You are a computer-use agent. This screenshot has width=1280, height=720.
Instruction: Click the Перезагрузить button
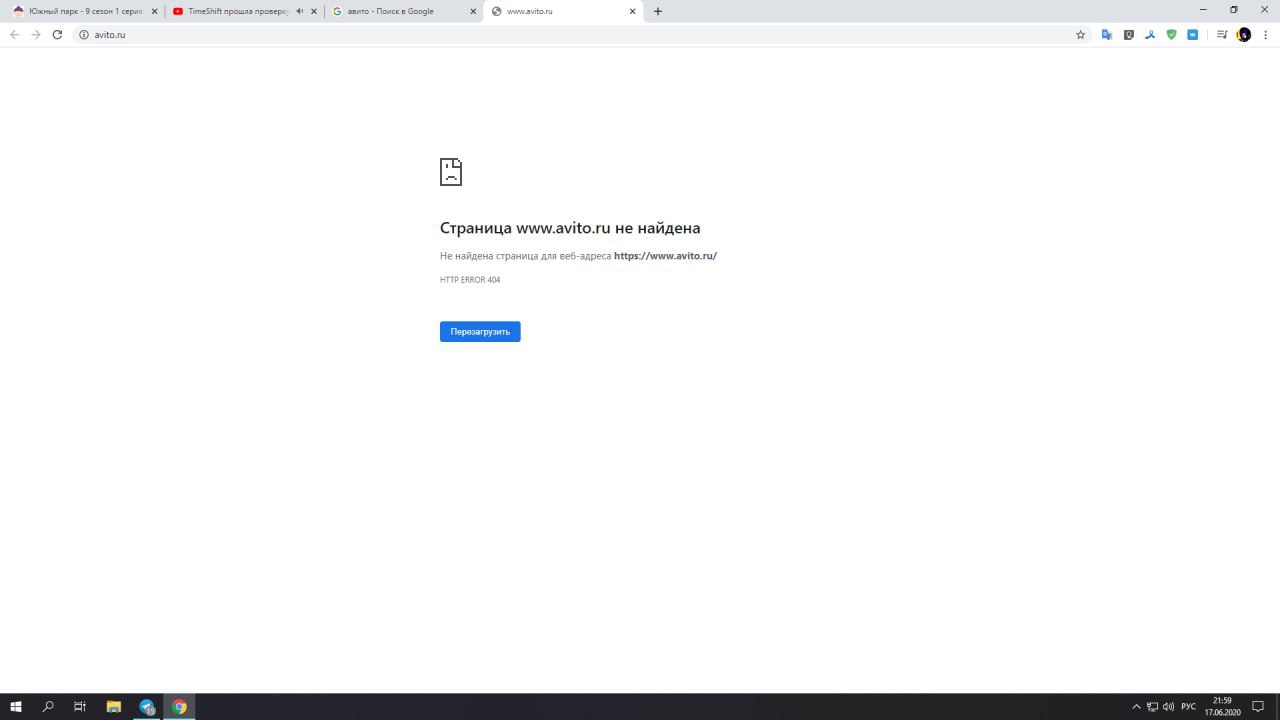[x=480, y=331]
